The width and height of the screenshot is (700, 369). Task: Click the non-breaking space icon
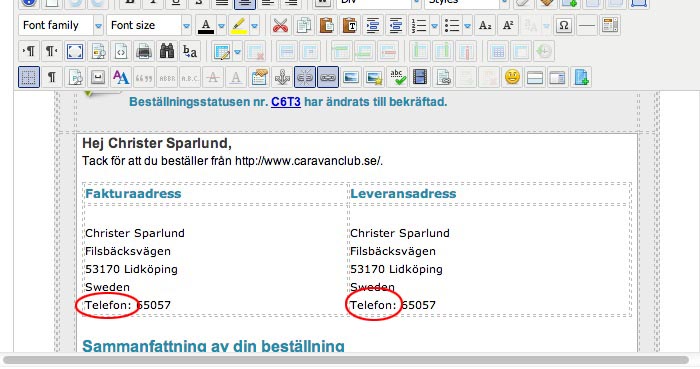[98, 78]
